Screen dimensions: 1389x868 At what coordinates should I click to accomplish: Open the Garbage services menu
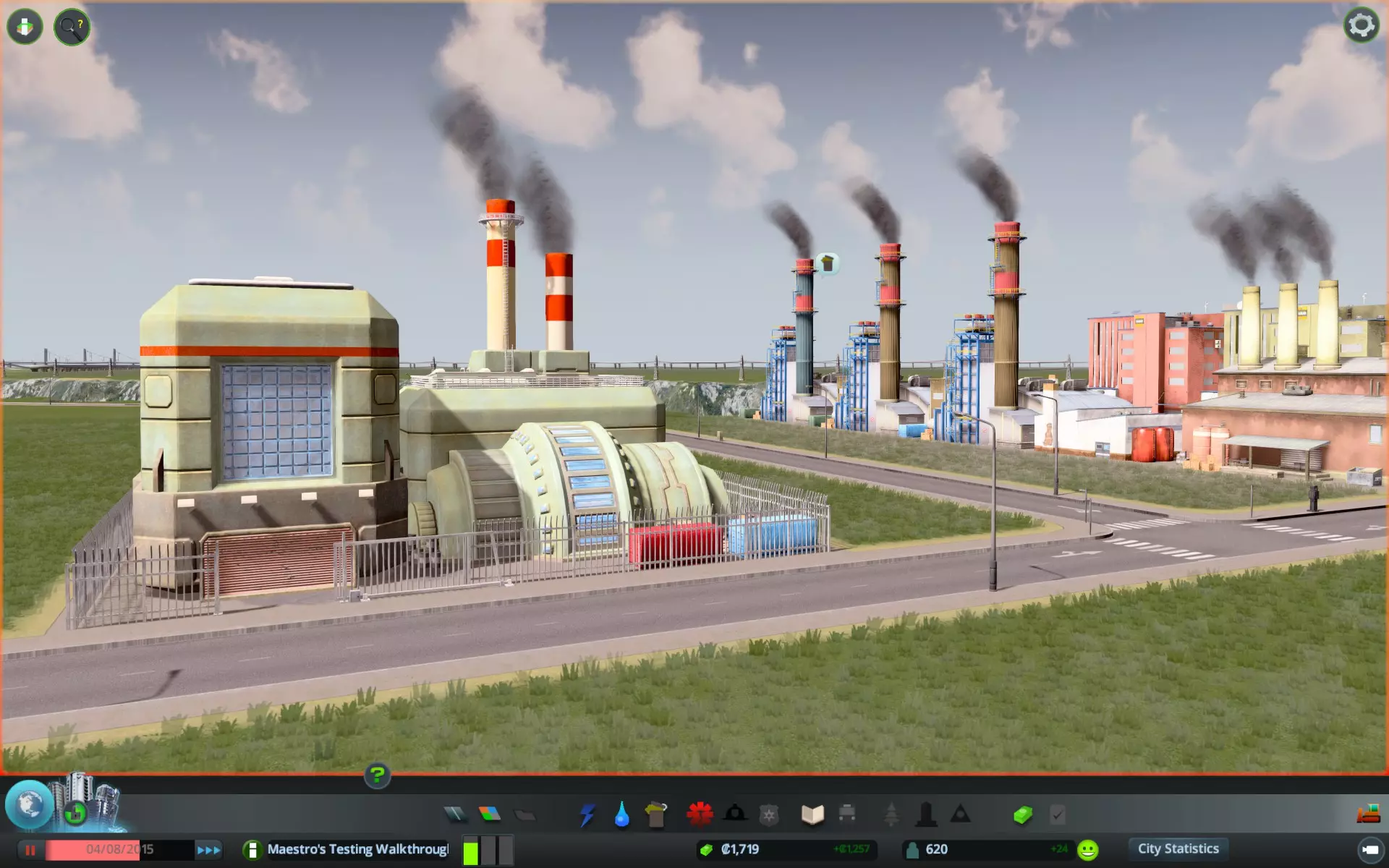[656, 815]
